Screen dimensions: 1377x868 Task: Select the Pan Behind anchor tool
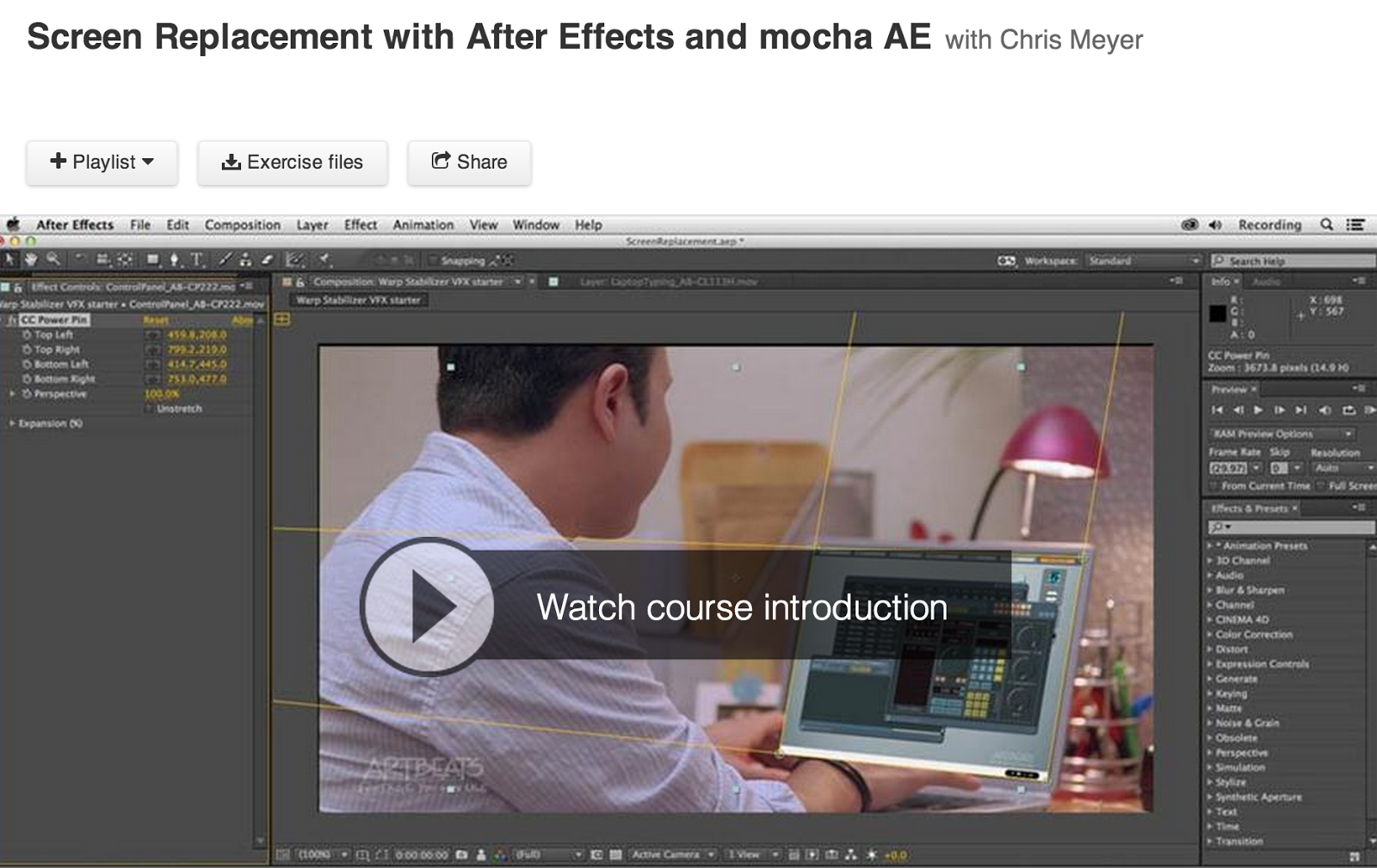[125, 259]
